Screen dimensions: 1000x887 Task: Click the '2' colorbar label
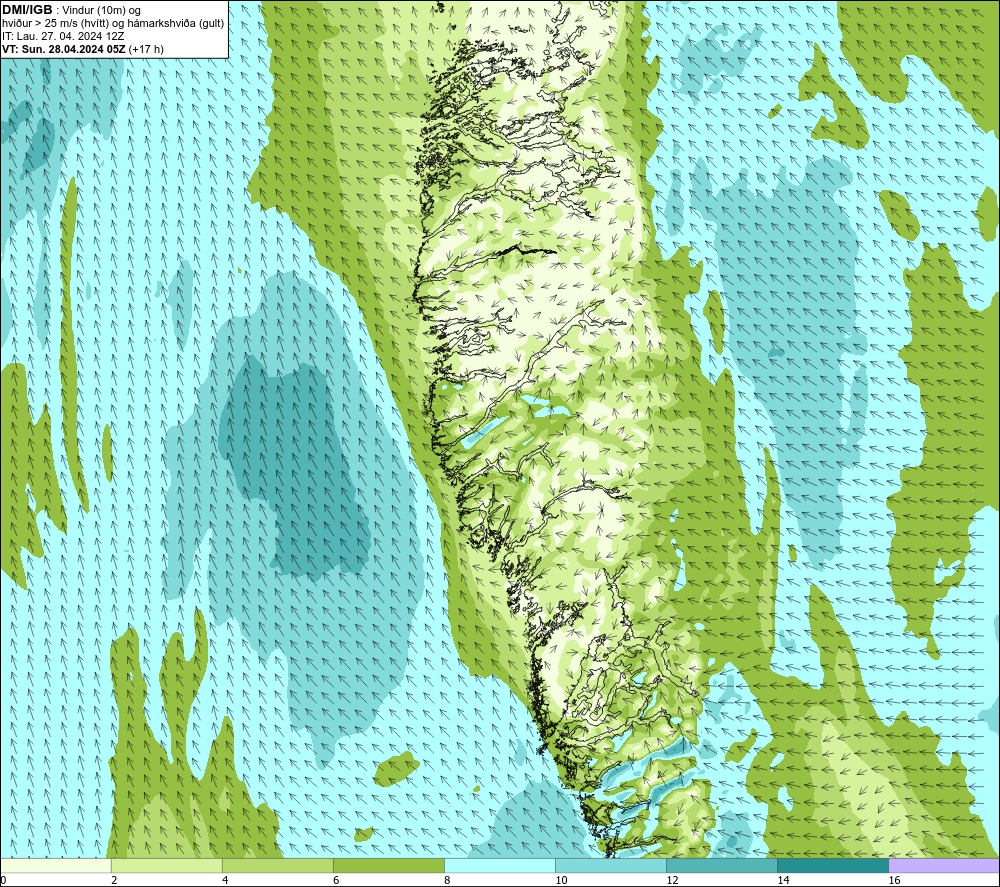coord(114,881)
